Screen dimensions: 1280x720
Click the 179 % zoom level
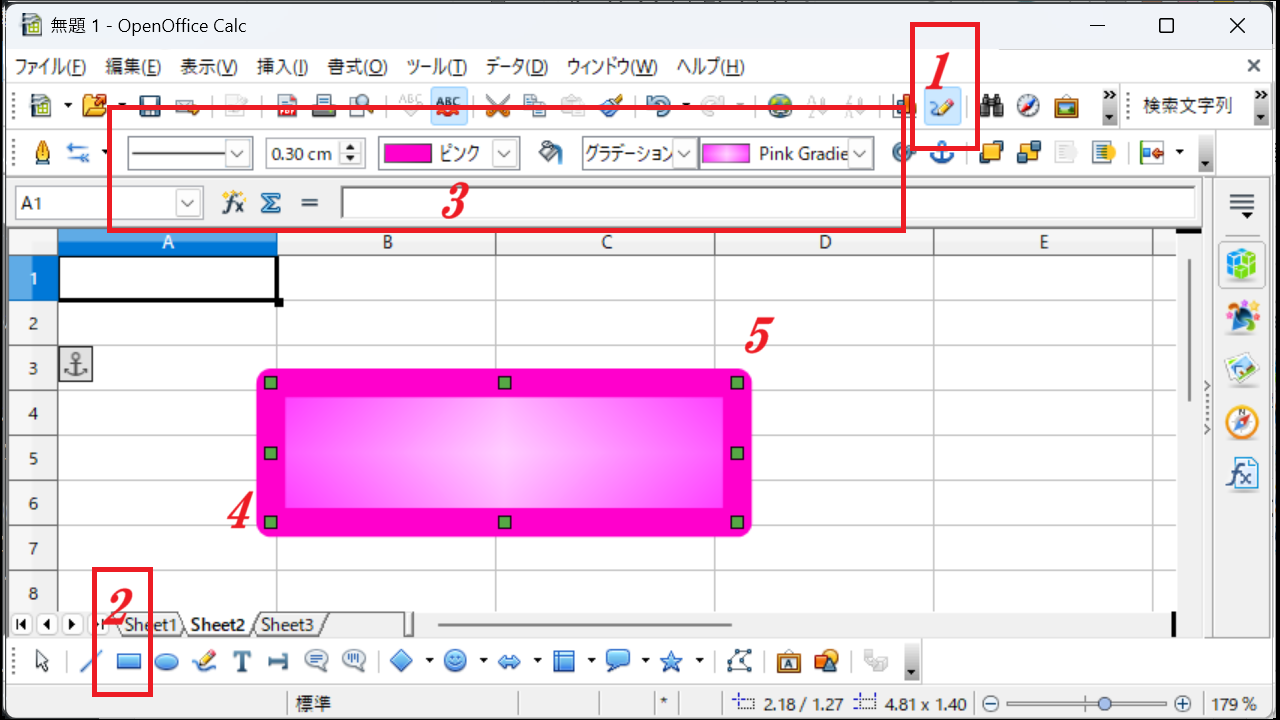pyautogui.click(x=1234, y=704)
